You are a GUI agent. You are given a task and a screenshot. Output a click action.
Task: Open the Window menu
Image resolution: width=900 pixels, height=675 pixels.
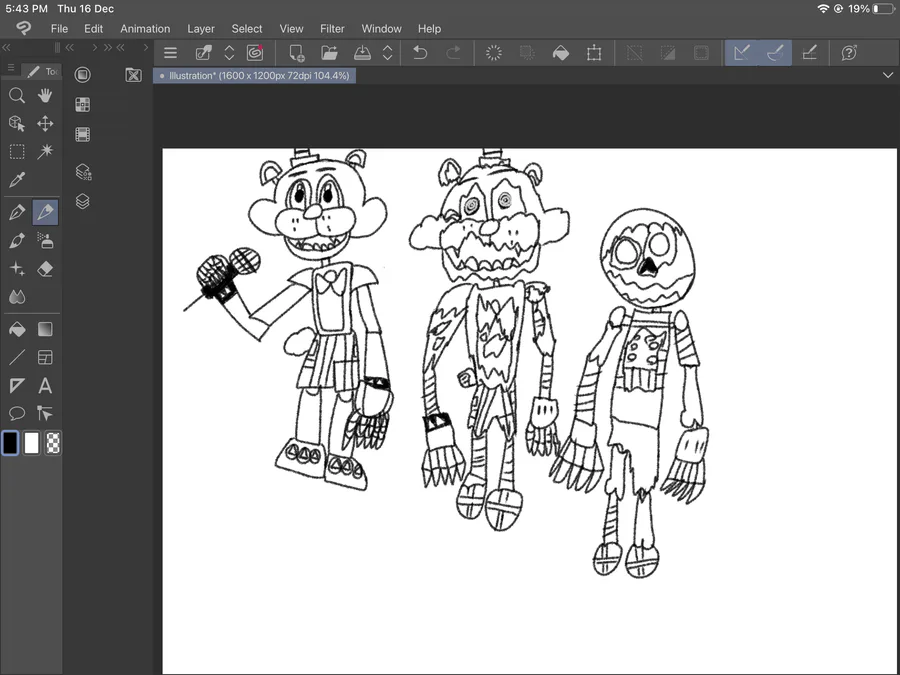[x=382, y=29]
